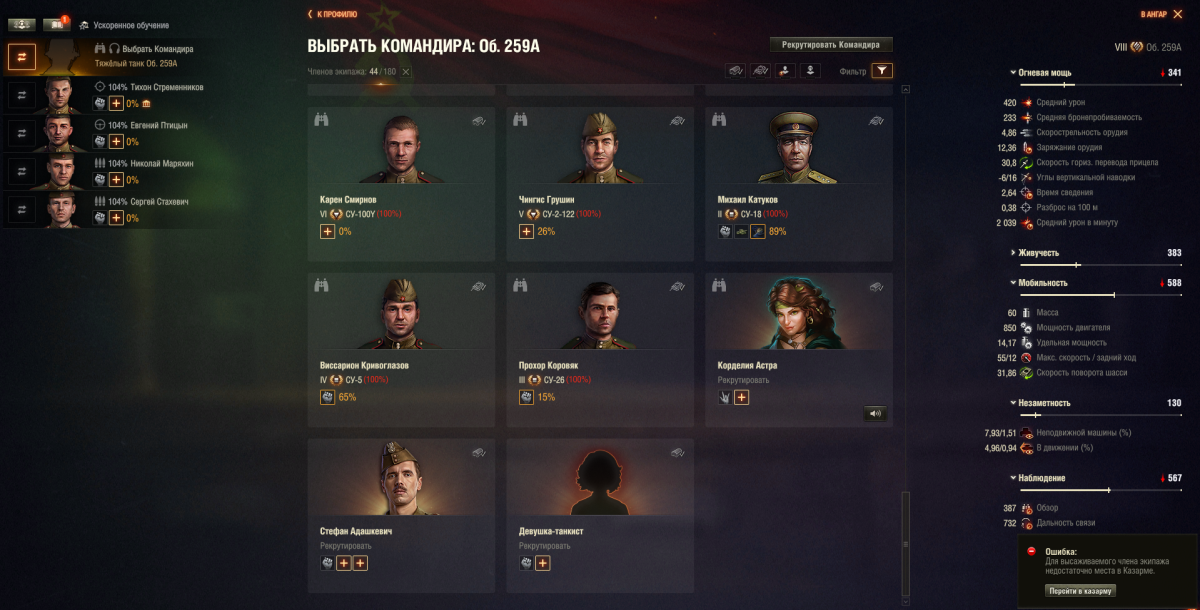Toggle the first tank-in-vehicle filter button

coord(735,70)
